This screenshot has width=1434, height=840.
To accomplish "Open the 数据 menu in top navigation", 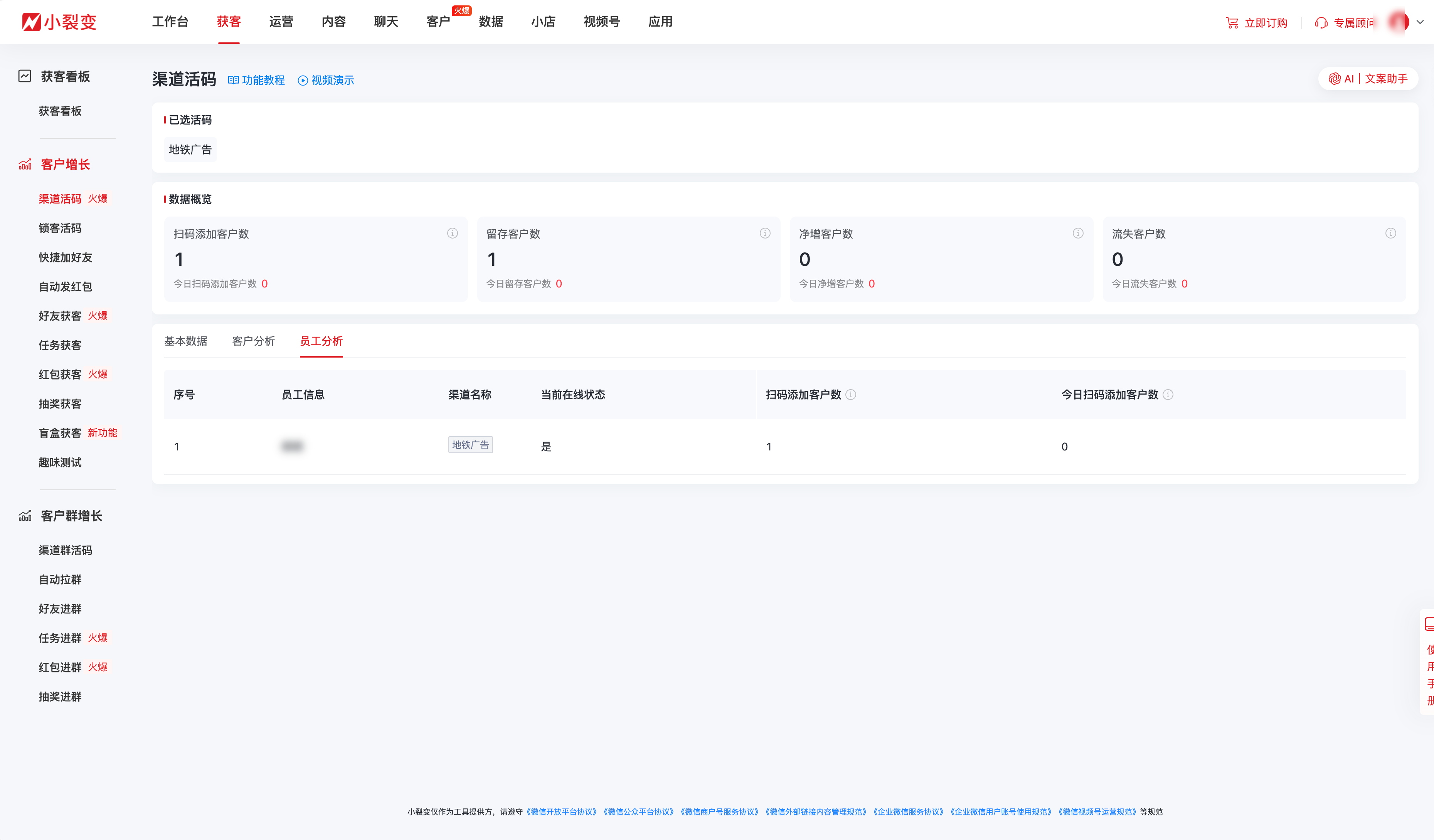I will [x=490, y=22].
